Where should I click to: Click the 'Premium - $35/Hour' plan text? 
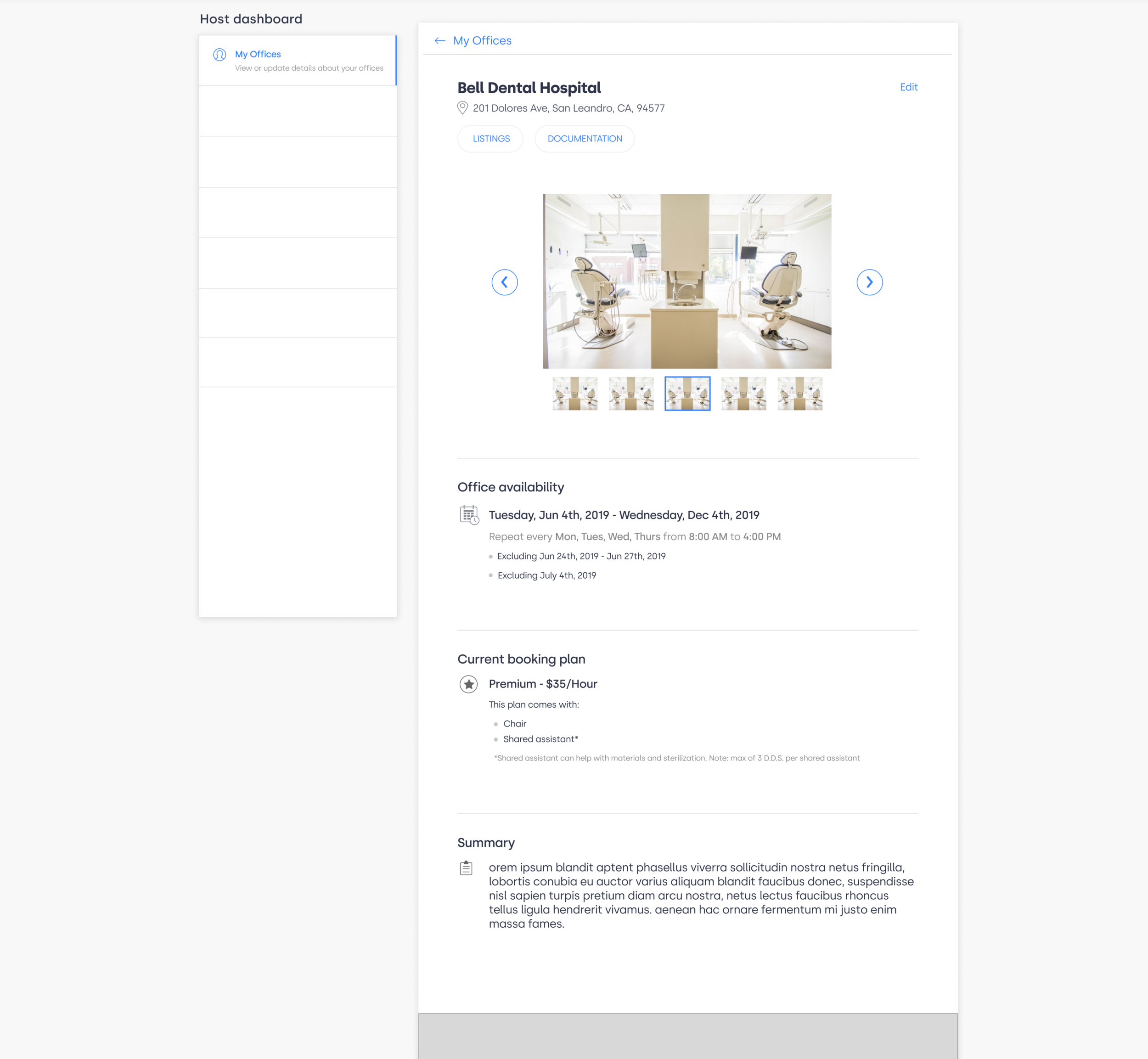[x=542, y=684]
